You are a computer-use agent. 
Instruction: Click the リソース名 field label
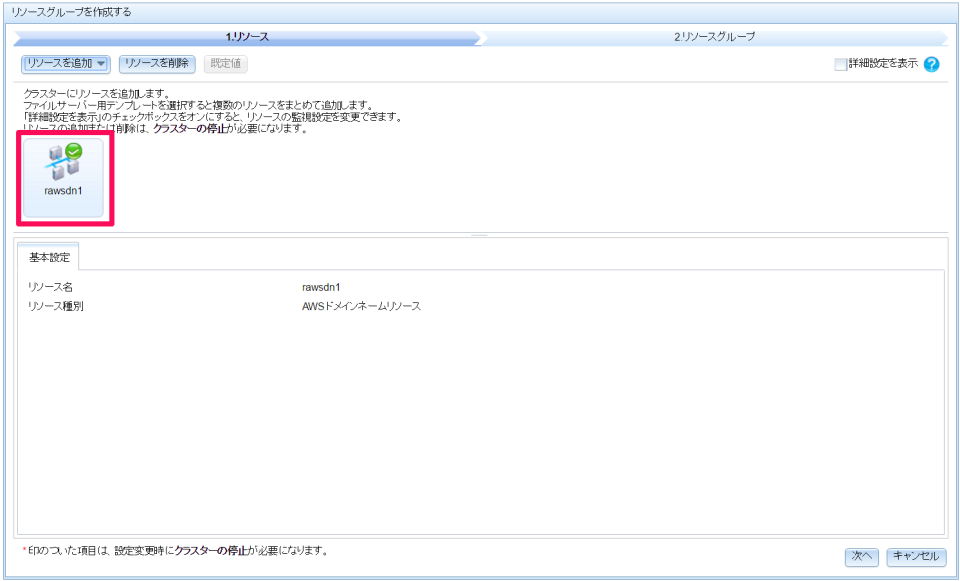pyautogui.click(x=49, y=287)
